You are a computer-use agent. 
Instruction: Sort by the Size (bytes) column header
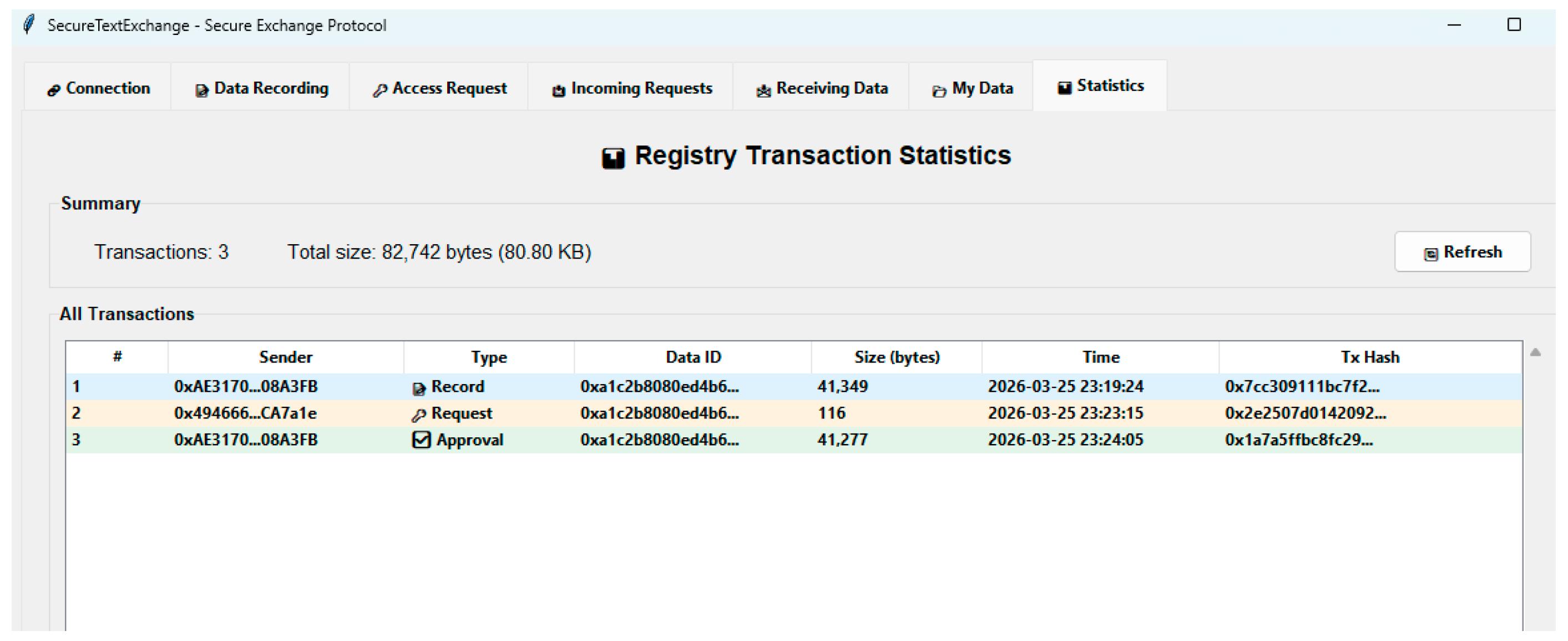tap(897, 357)
